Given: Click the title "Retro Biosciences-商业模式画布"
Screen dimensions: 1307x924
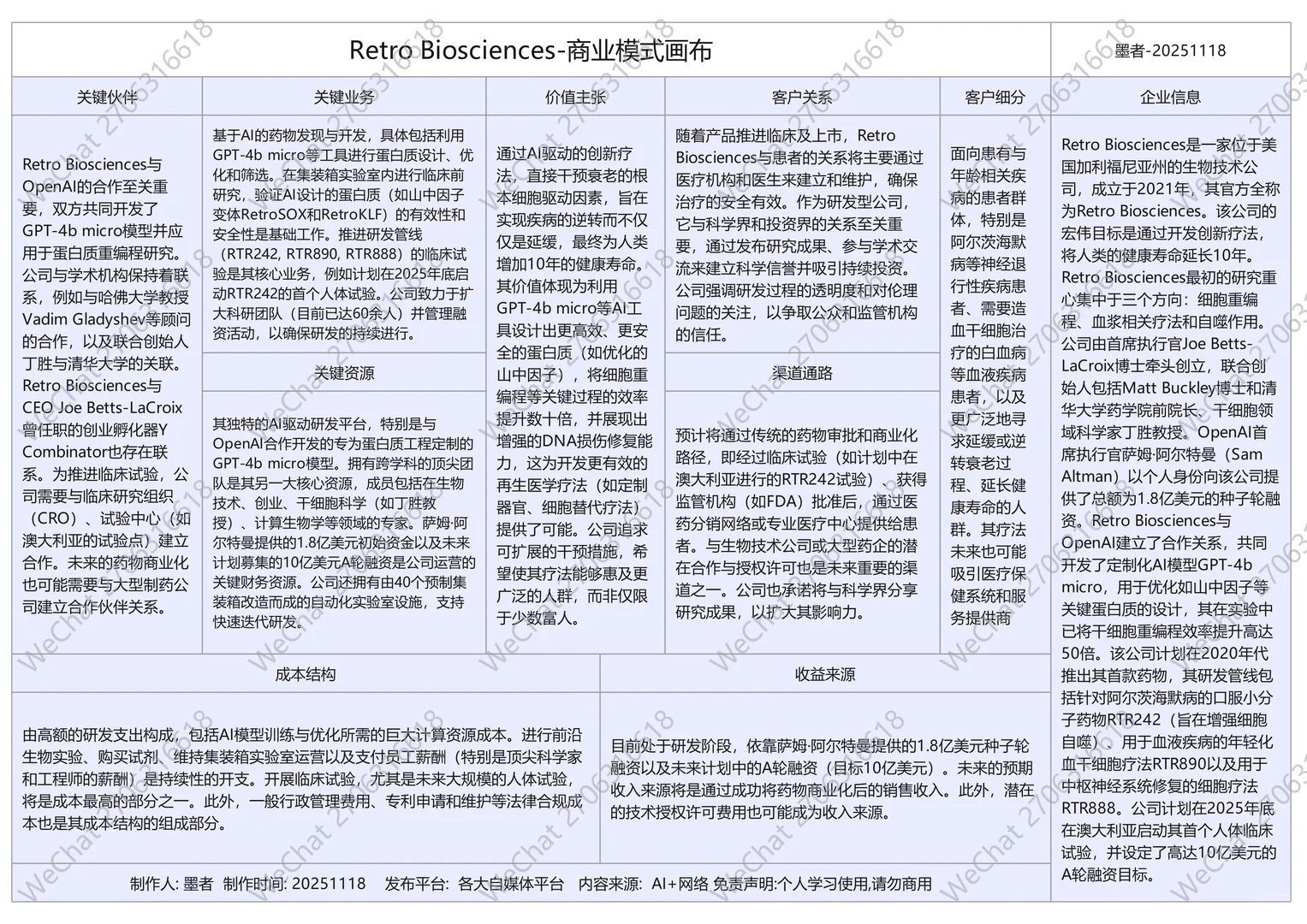Looking at the screenshot, I should click(x=531, y=50).
